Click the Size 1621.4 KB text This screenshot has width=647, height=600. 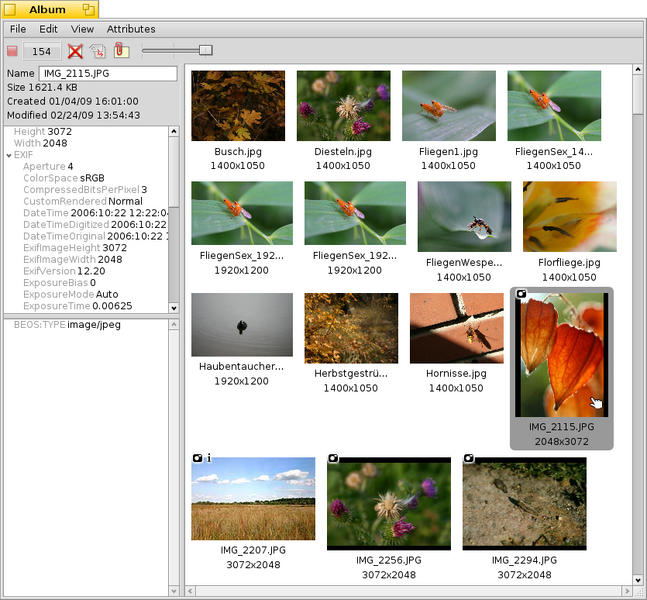tap(42, 87)
